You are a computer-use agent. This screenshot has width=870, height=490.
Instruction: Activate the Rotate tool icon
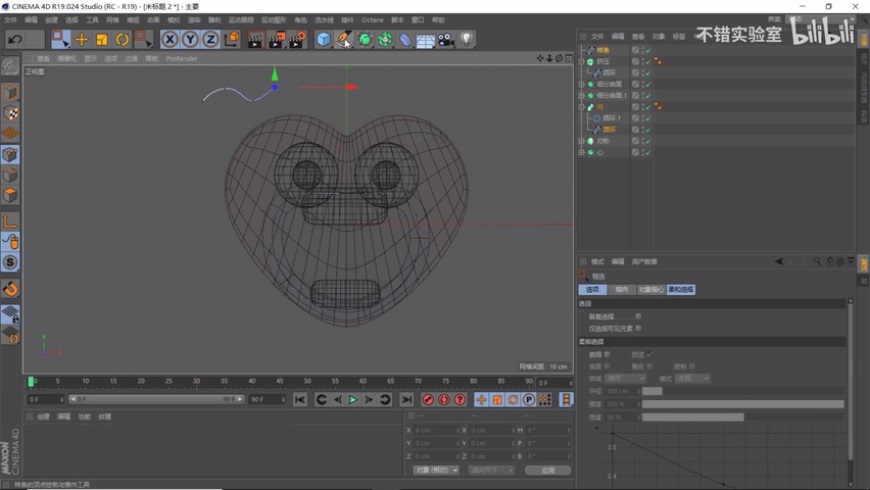pos(122,39)
